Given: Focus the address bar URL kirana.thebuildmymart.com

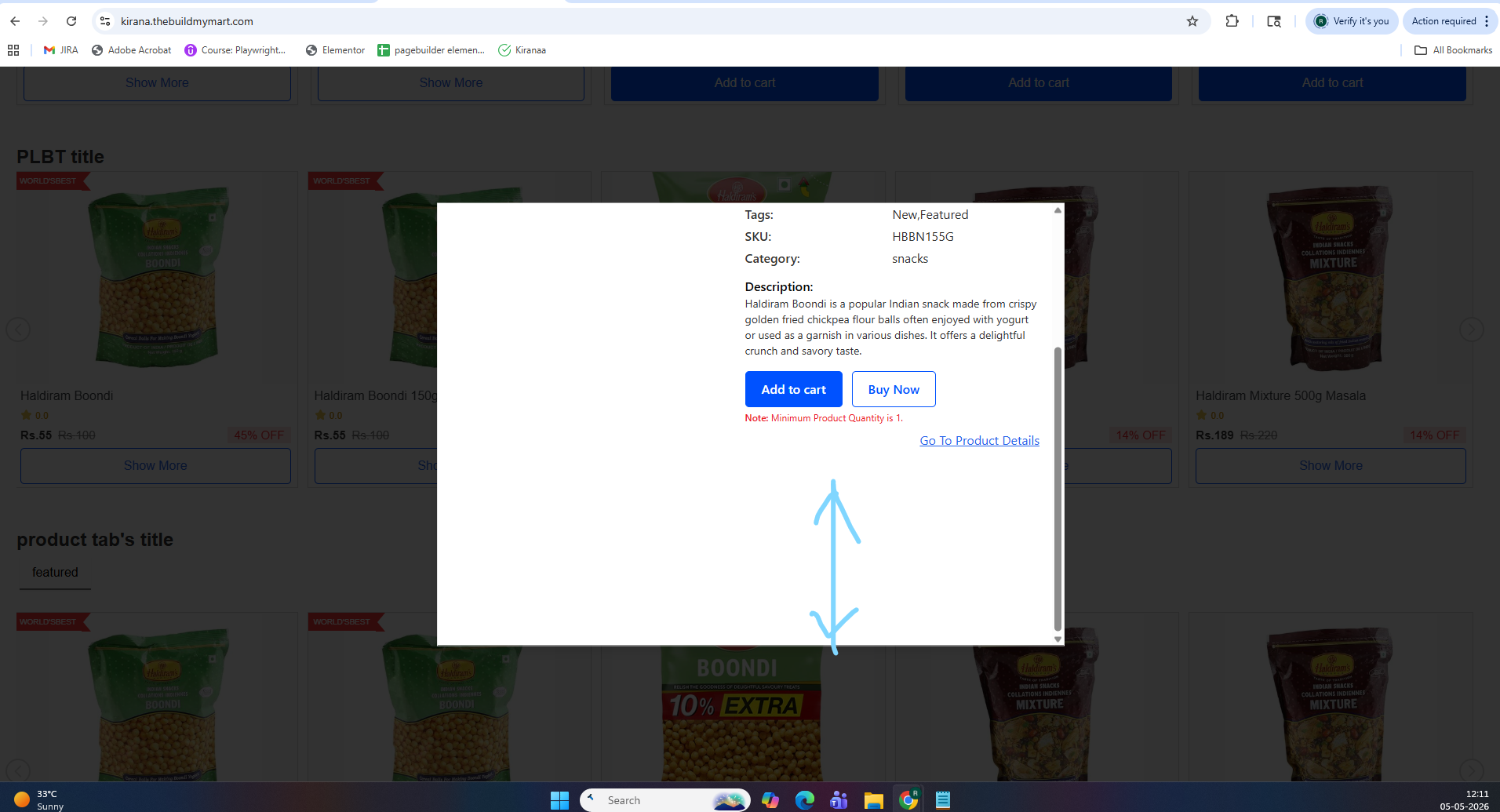Looking at the screenshot, I should tap(187, 21).
